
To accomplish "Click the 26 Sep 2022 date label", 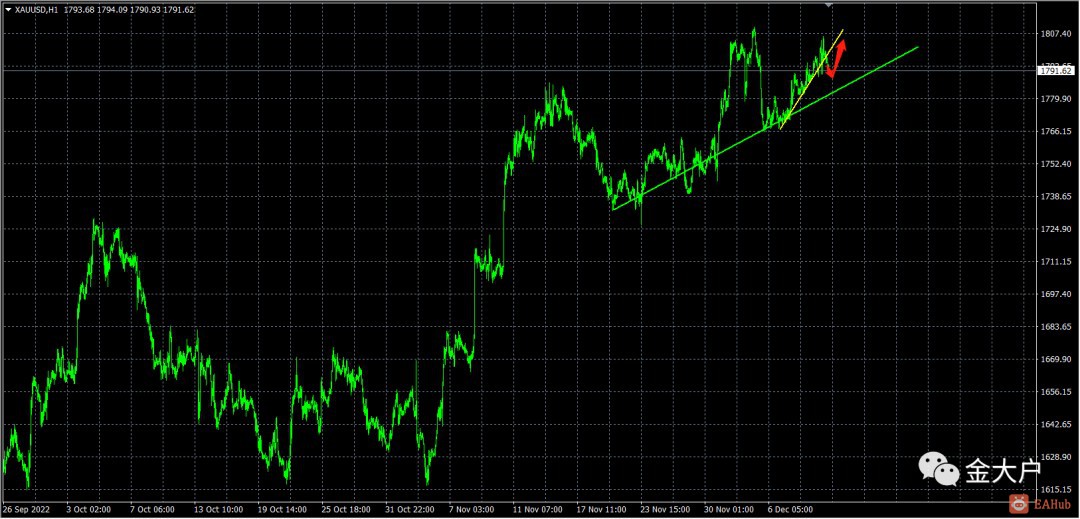I will coord(25,509).
